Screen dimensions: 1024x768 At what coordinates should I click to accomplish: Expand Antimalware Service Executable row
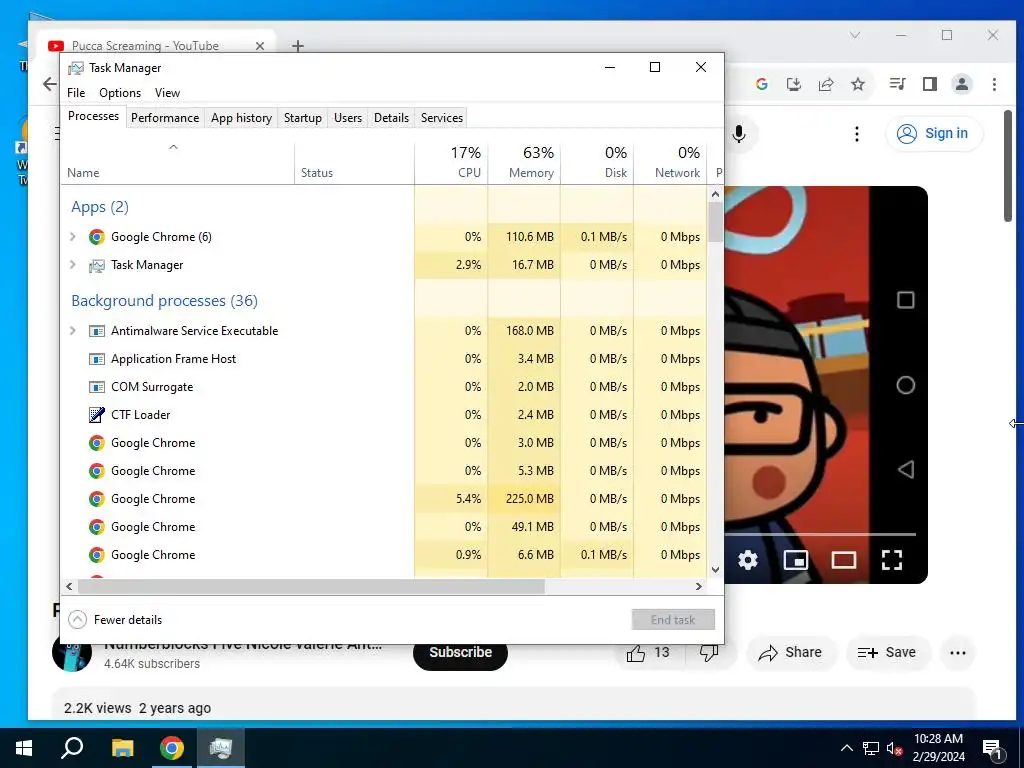tap(72, 331)
